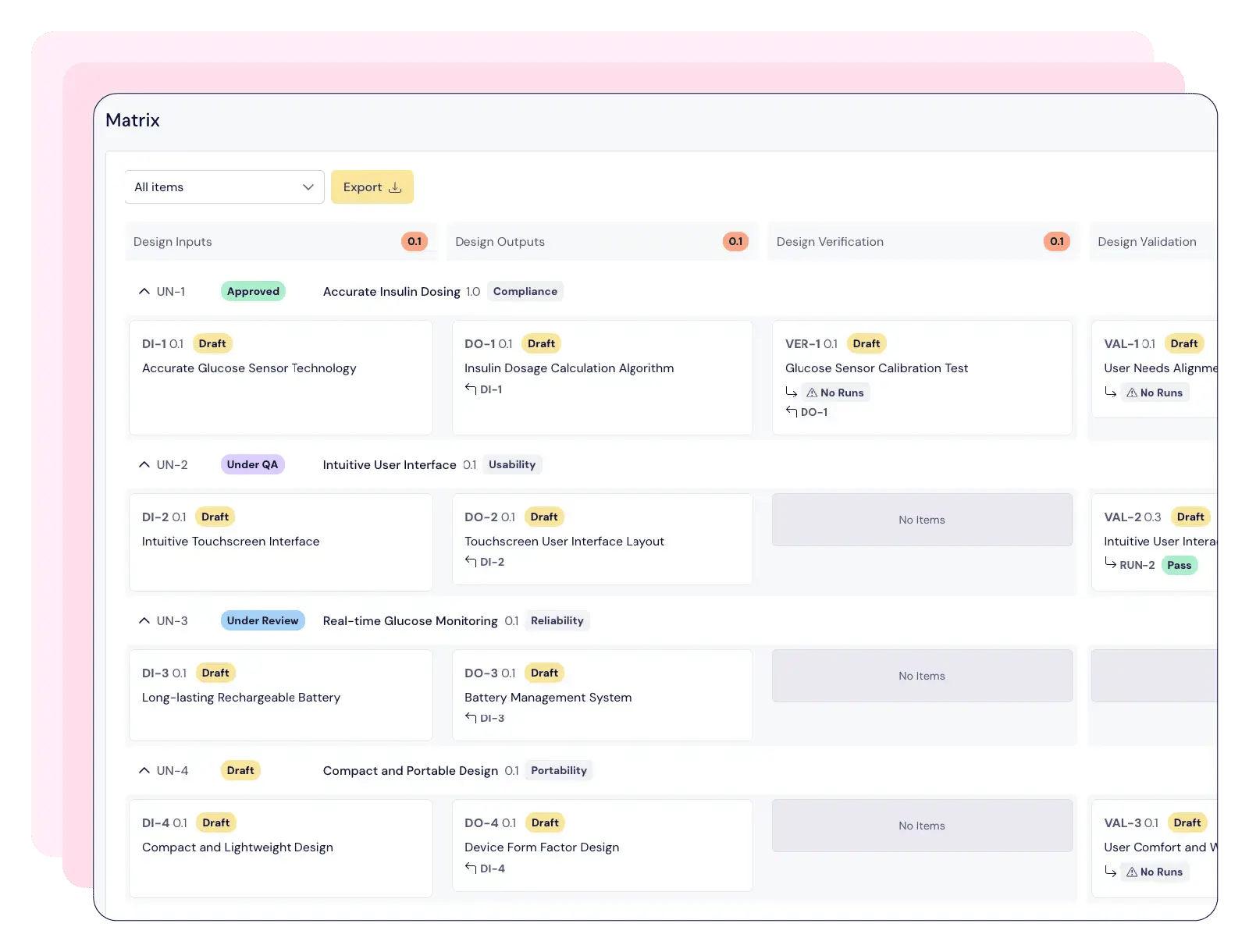Collapse the UN-2 row chevron
The height and width of the screenshot is (952, 1249).
(144, 464)
